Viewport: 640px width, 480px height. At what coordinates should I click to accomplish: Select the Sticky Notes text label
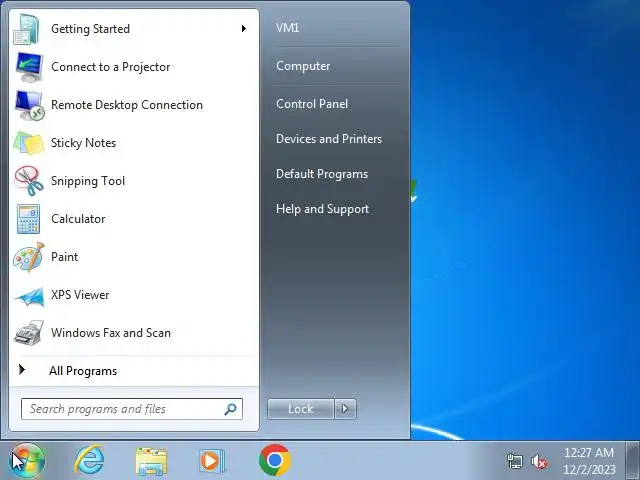(x=83, y=143)
